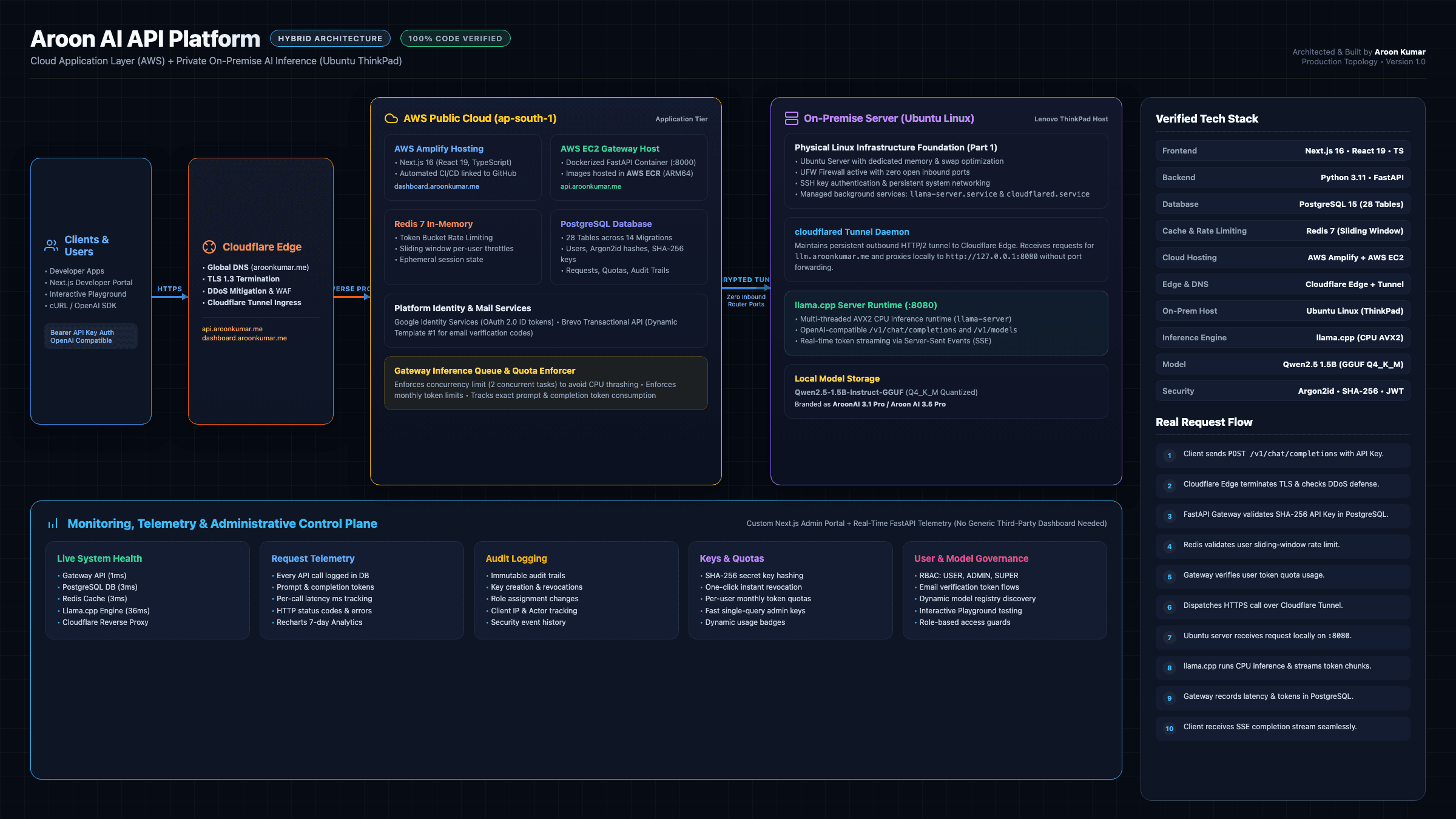The image size is (1456, 819).
Task: Click the On-Premise Server rack icon
Action: click(792, 118)
